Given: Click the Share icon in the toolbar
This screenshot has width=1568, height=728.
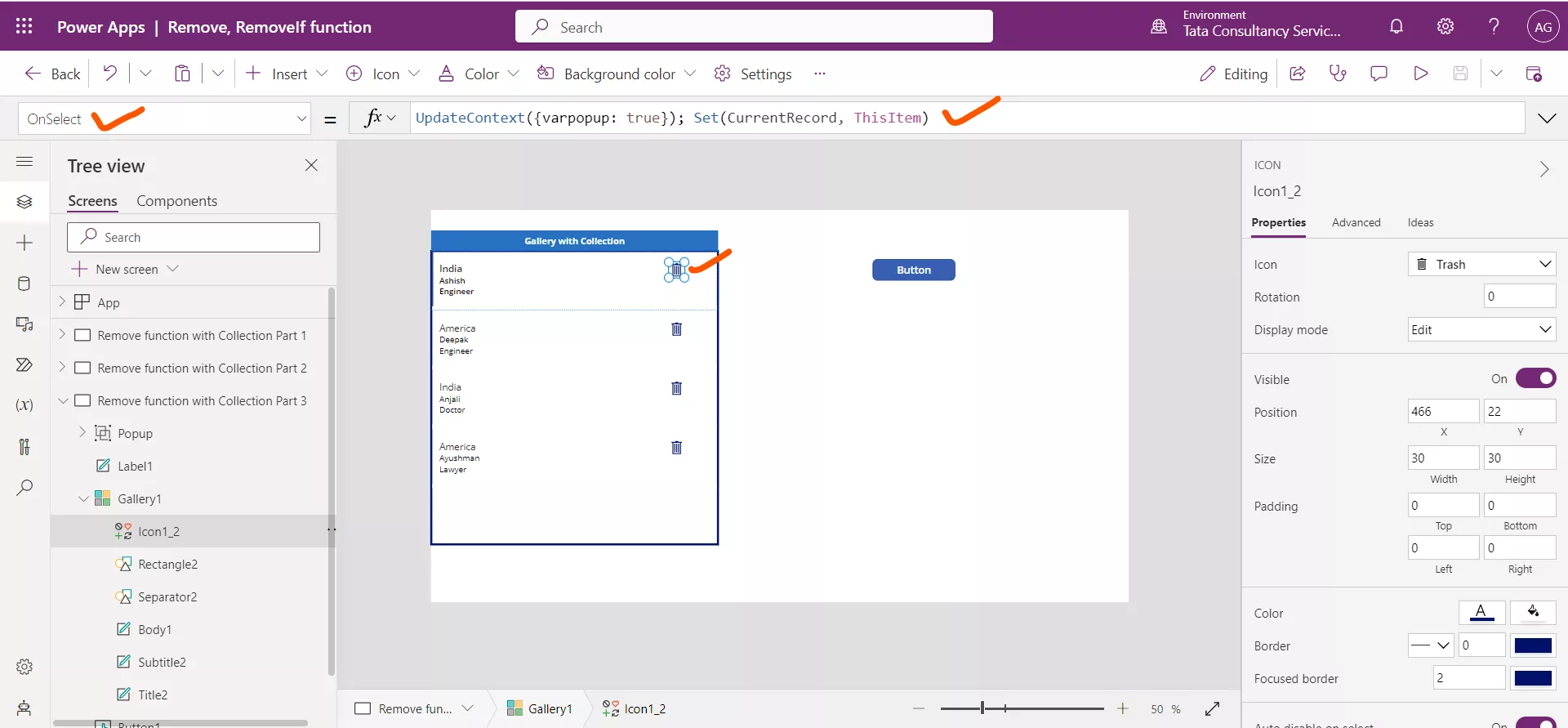Looking at the screenshot, I should (1297, 74).
